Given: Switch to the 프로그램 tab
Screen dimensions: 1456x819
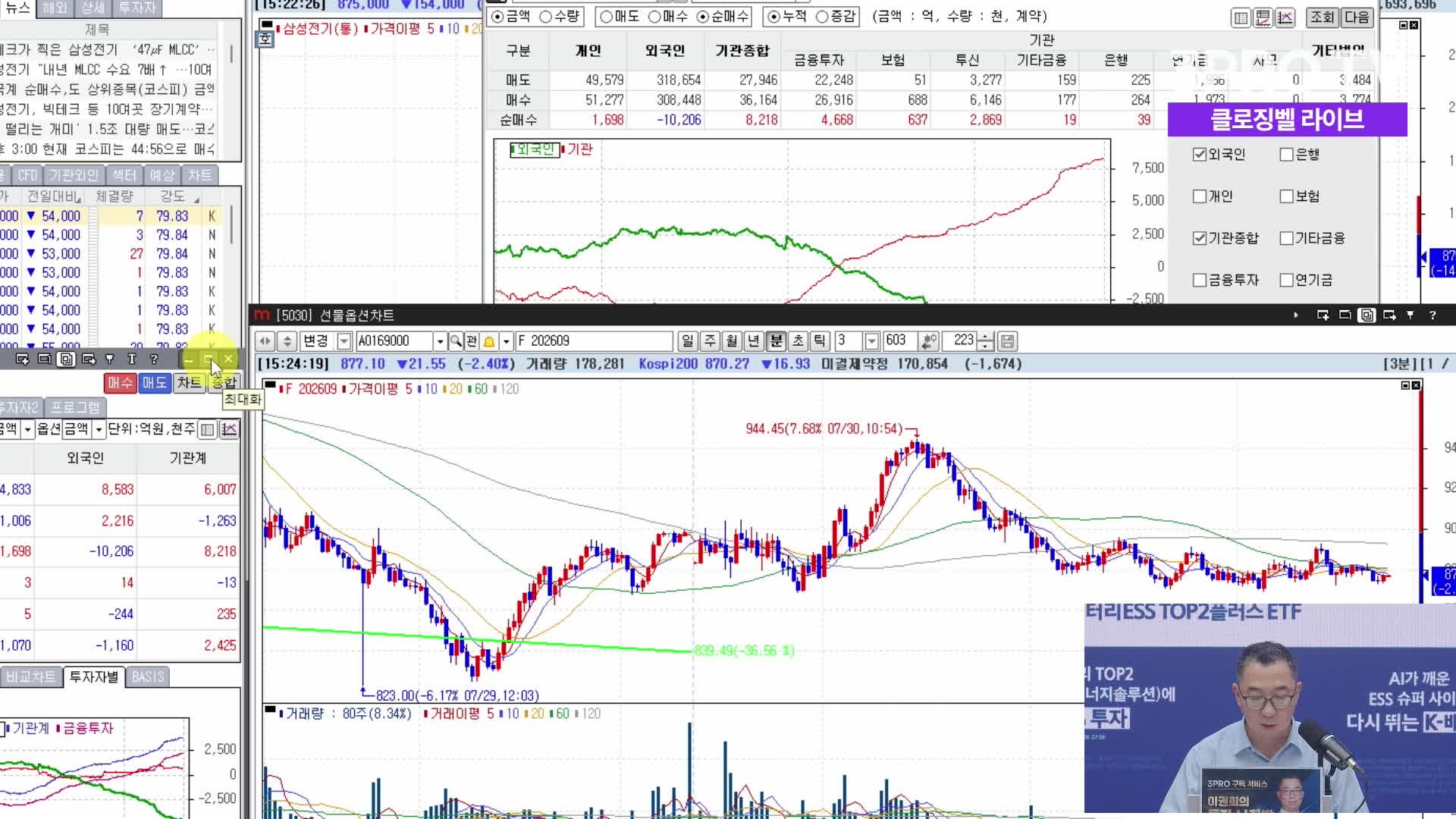Looking at the screenshot, I should click(76, 407).
